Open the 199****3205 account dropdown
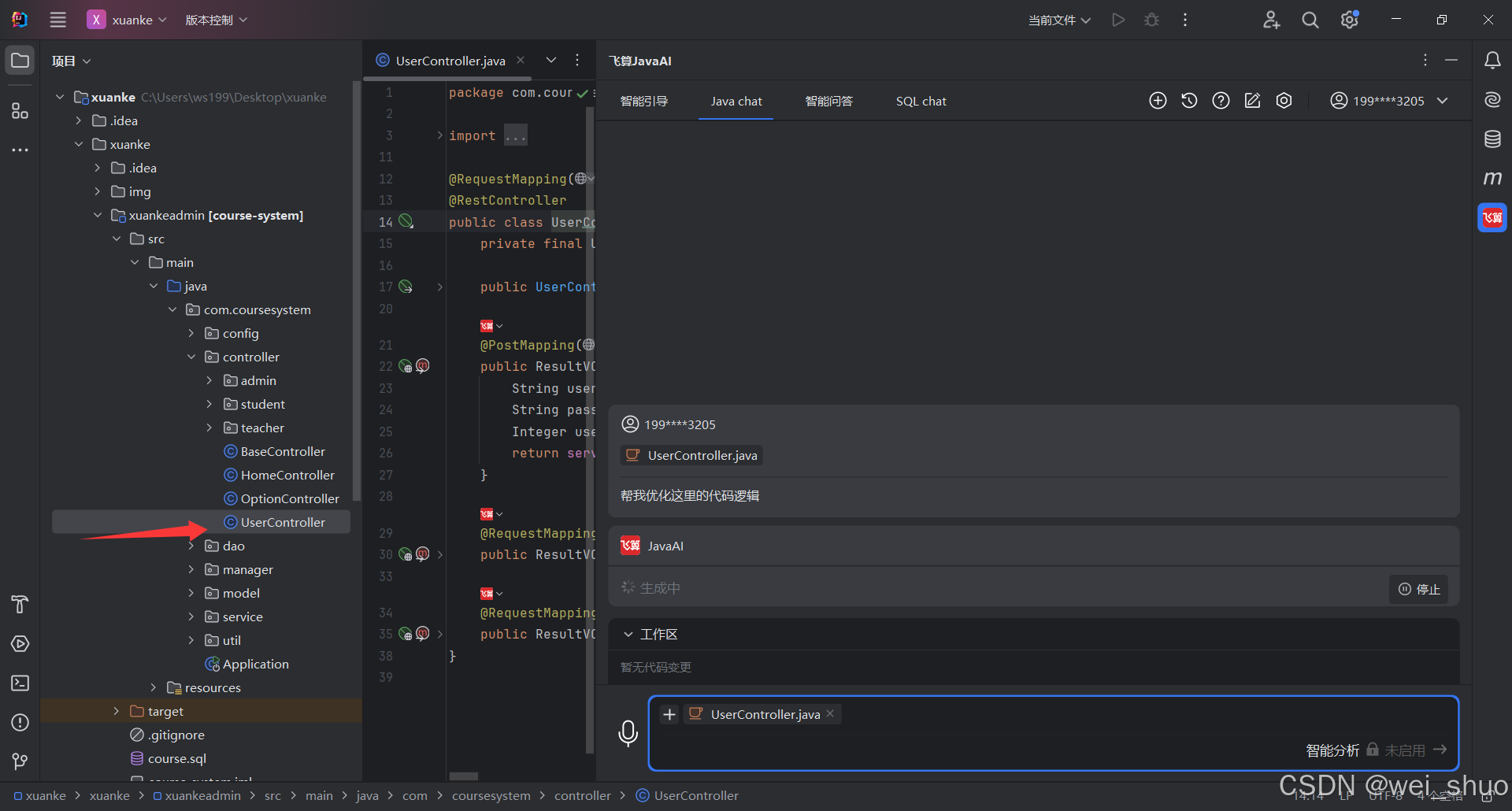This screenshot has width=1512, height=811. [x=1389, y=101]
